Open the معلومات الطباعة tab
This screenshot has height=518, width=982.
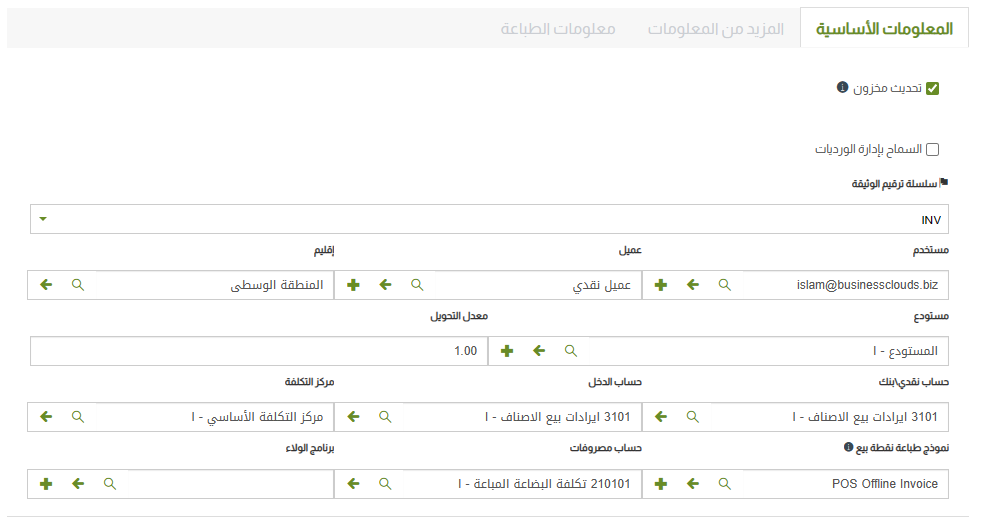(x=558, y=28)
